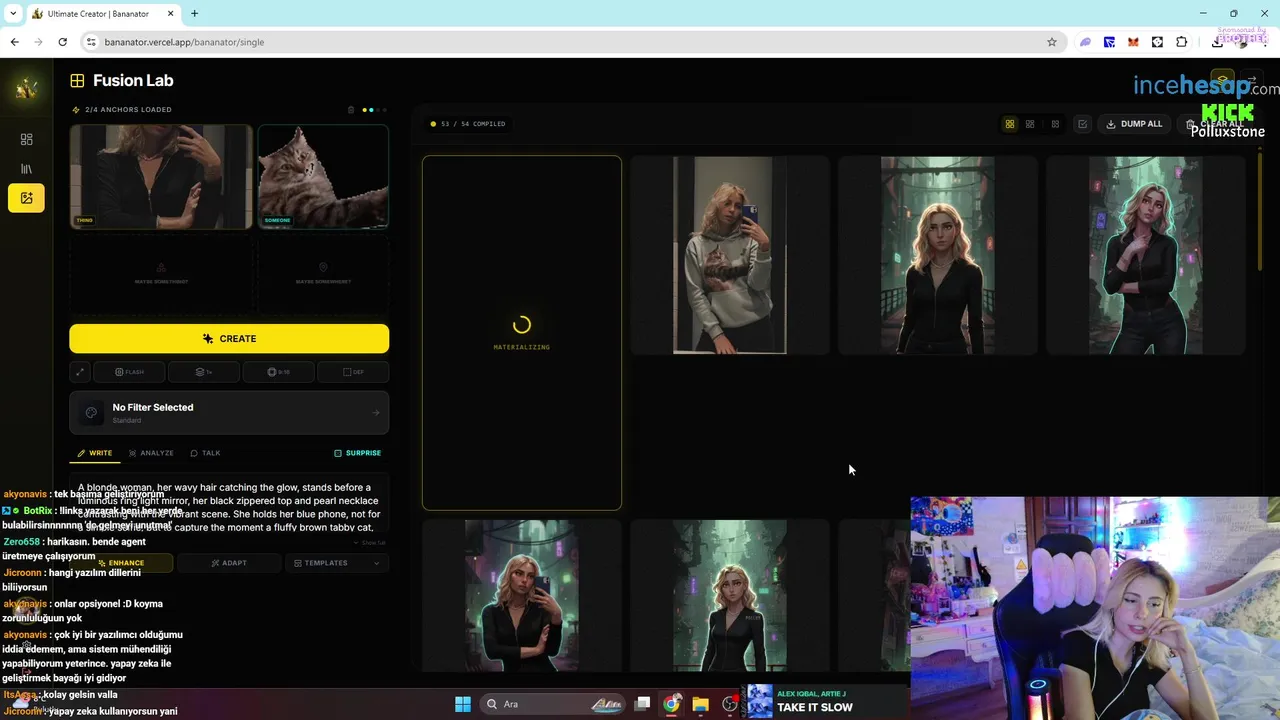Click the empty MAYBE SOMEWHERE anchor slot
Viewport: 1280px width, 720px height.
[323, 275]
